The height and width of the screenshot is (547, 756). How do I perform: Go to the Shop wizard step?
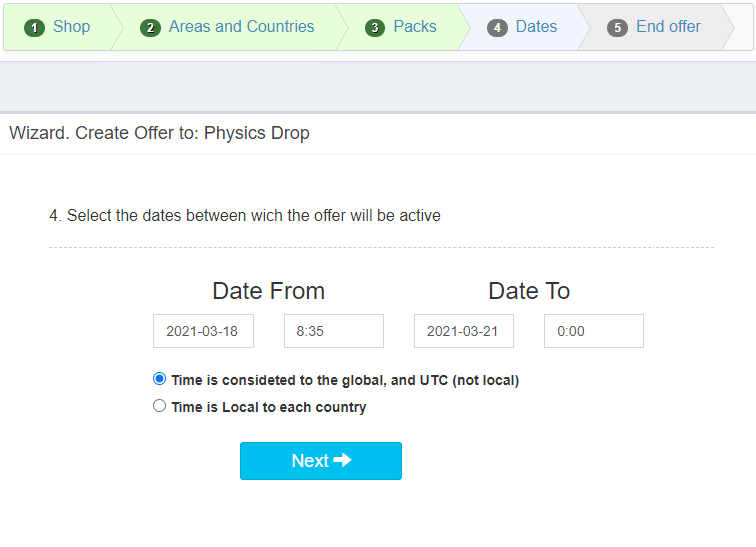pos(57,27)
